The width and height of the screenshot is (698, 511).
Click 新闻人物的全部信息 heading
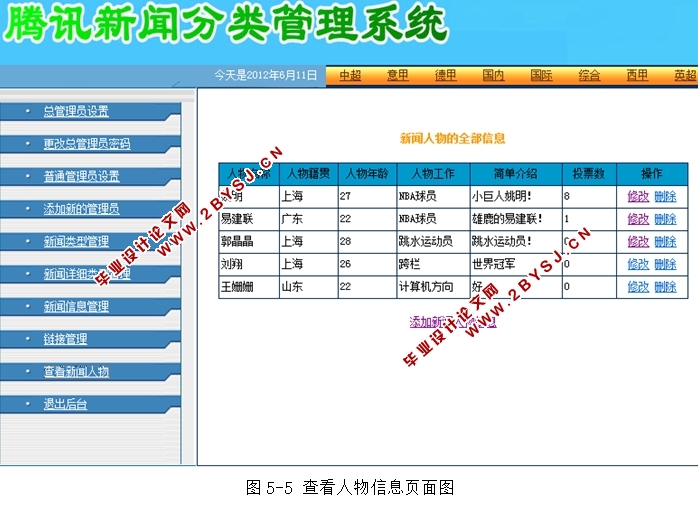[x=453, y=138]
